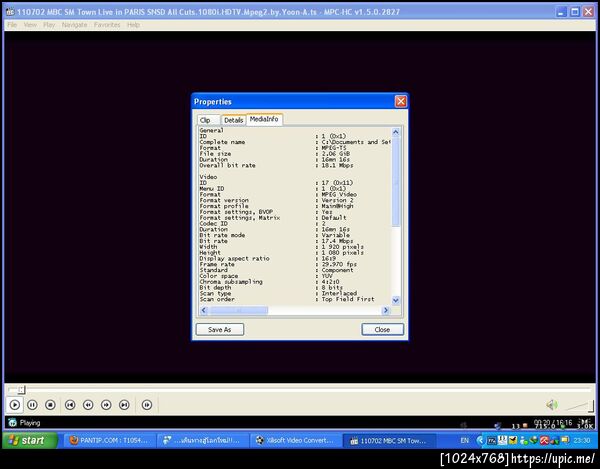Maximize the MPC-HC window
Viewport: 600px width, 469px height.
575,12
